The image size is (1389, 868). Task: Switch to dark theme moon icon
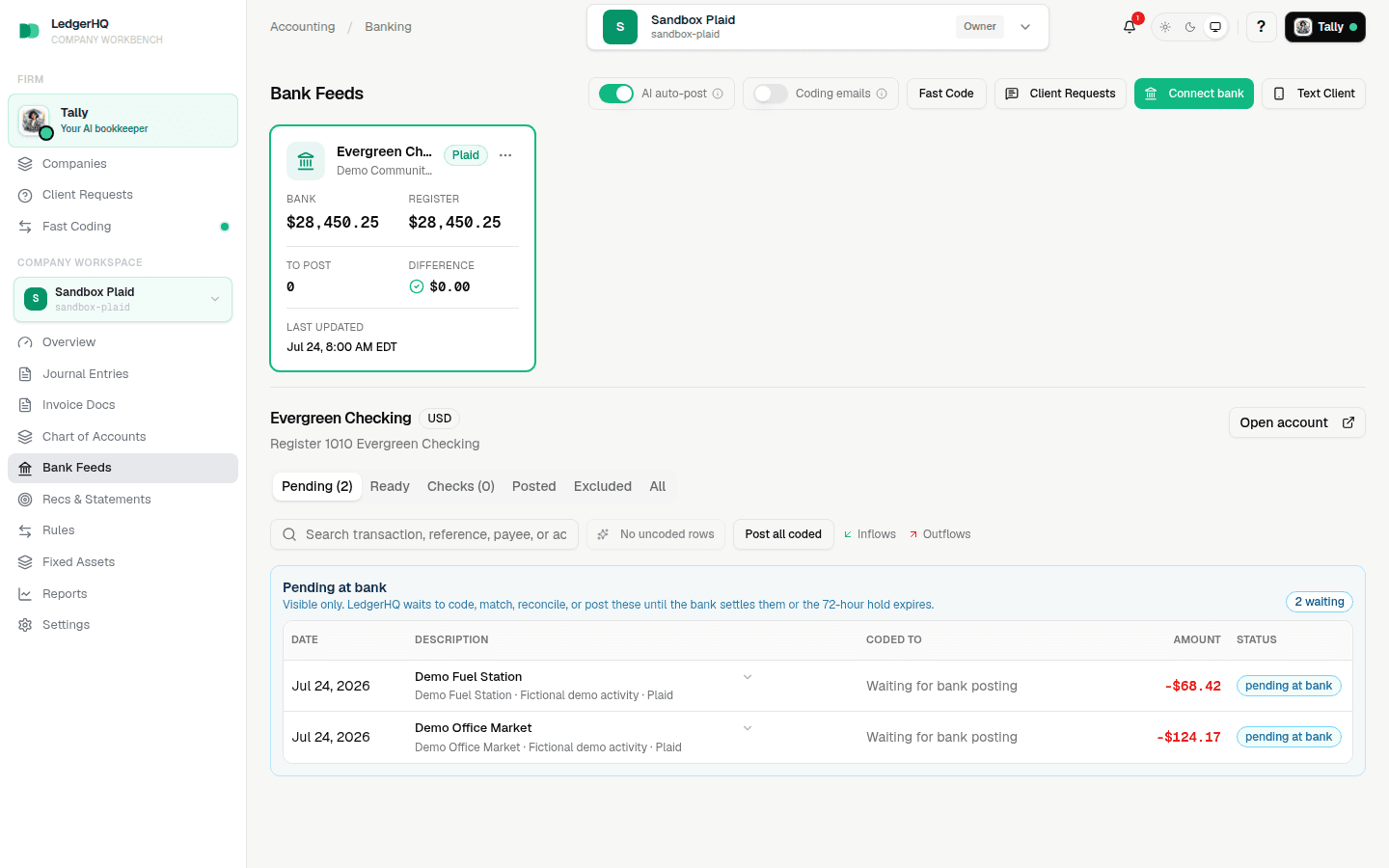pos(1190,27)
